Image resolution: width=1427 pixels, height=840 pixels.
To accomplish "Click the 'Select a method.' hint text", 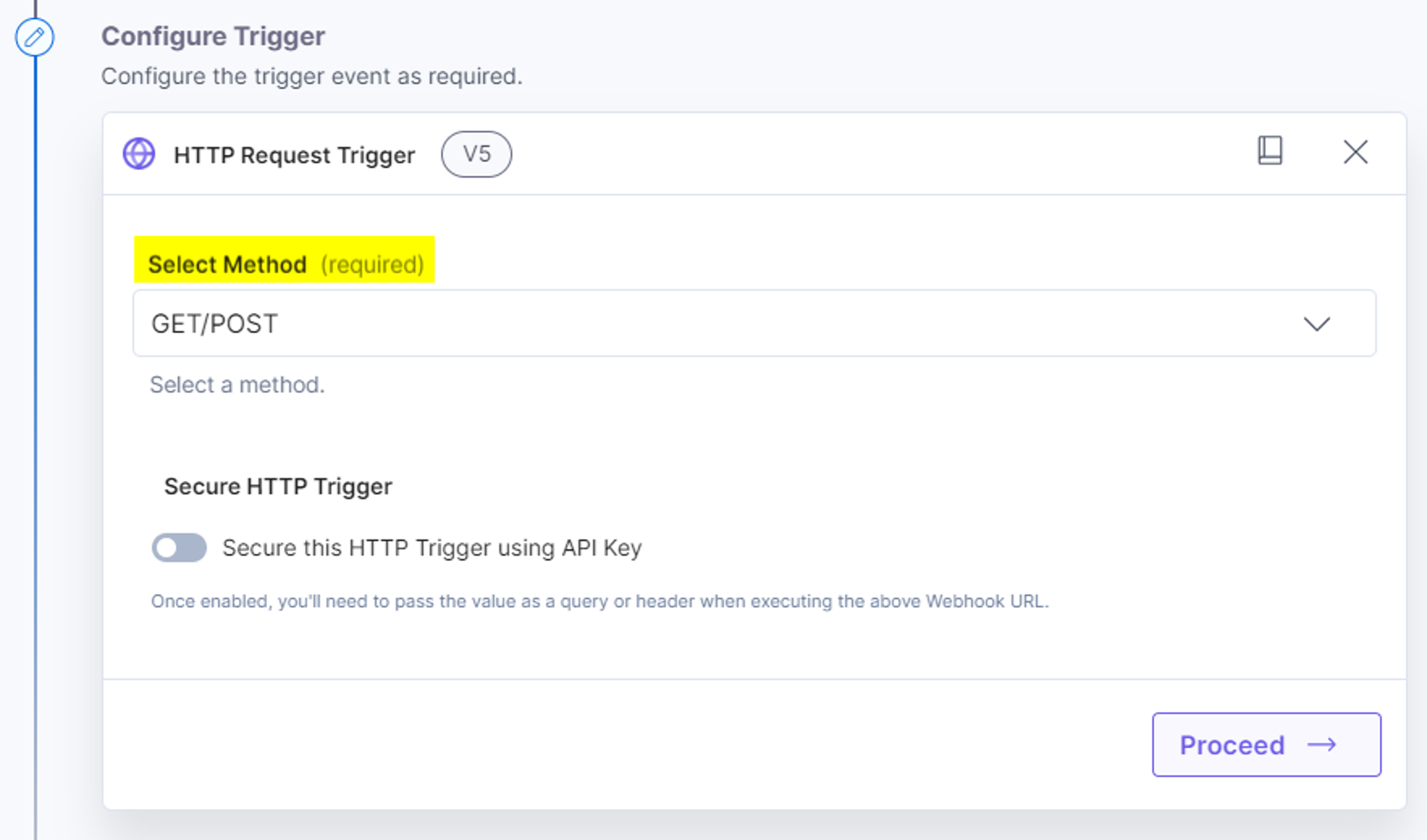I will [237, 385].
